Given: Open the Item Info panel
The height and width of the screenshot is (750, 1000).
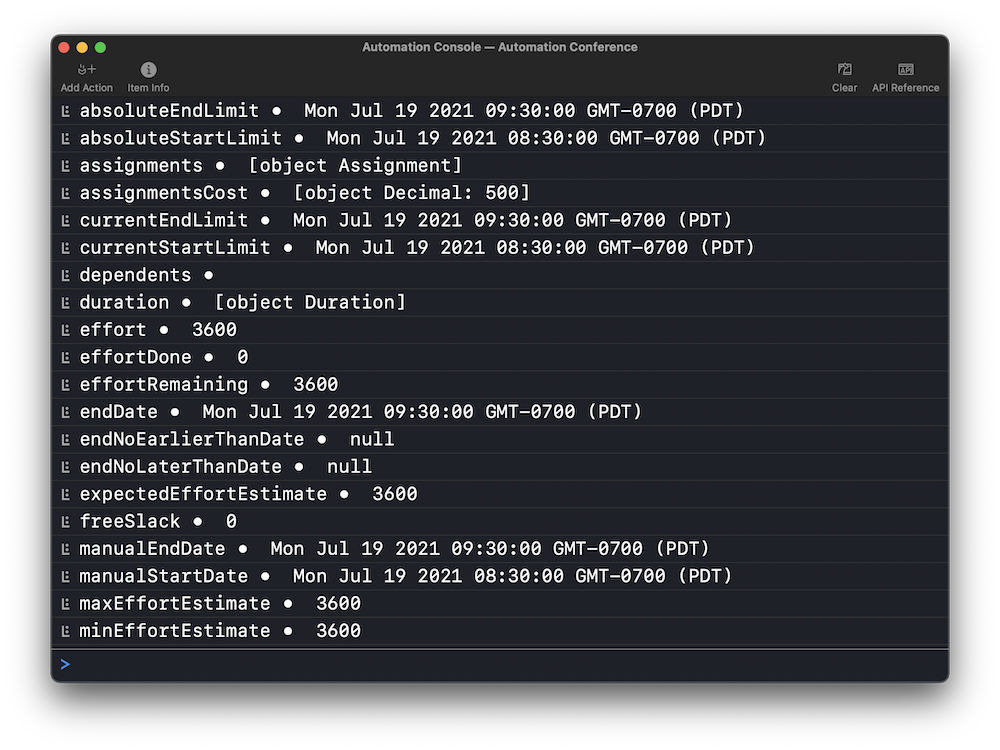Looking at the screenshot, I should pyautogui.click(x=148, y=70).
